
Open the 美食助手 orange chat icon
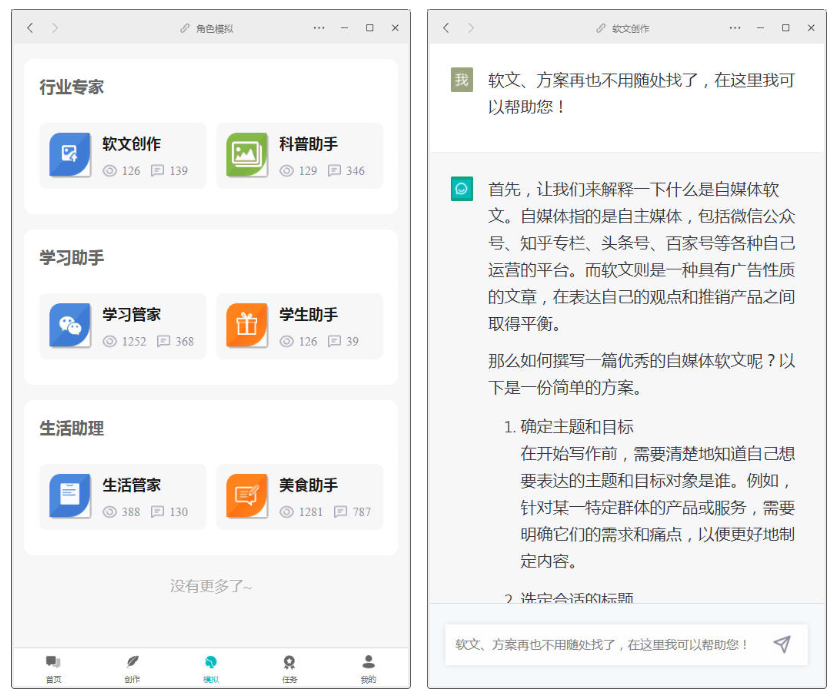[x=246, y=495]
